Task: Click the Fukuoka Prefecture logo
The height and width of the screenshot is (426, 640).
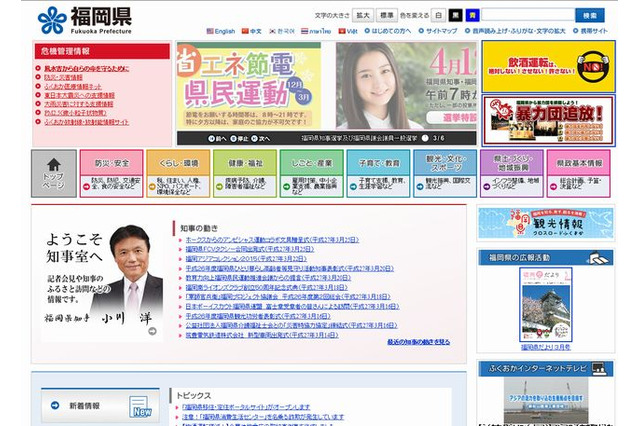Action: pyautogui.click(x=85, y=20)
